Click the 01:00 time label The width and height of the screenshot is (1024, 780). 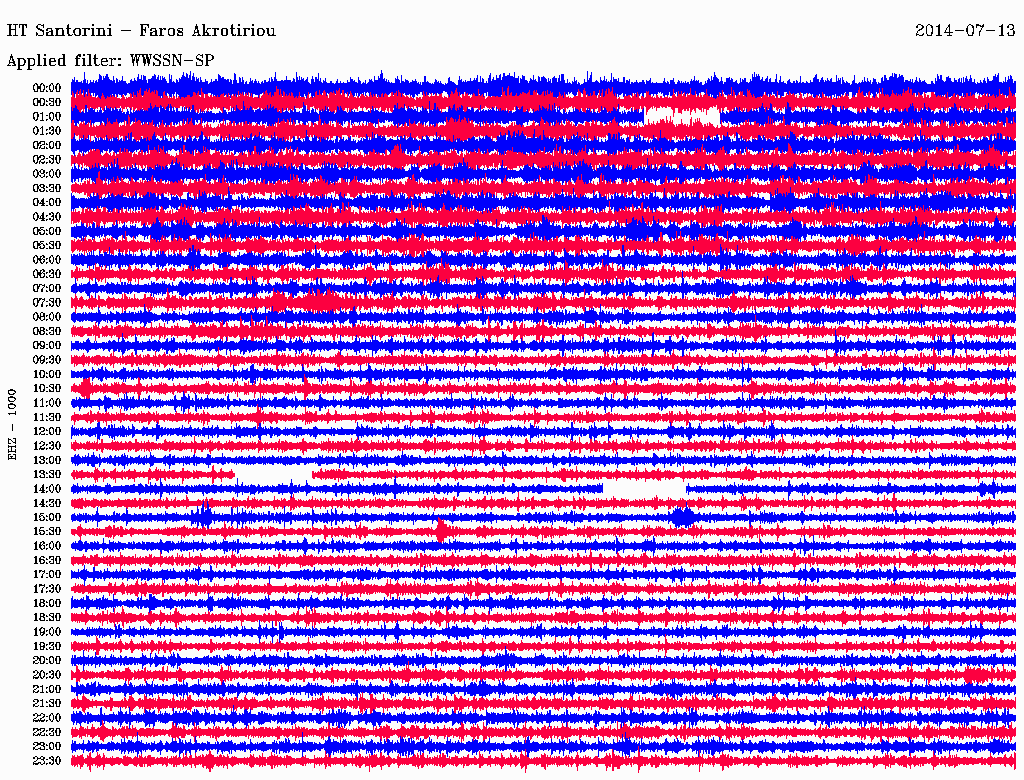point(46,117)
